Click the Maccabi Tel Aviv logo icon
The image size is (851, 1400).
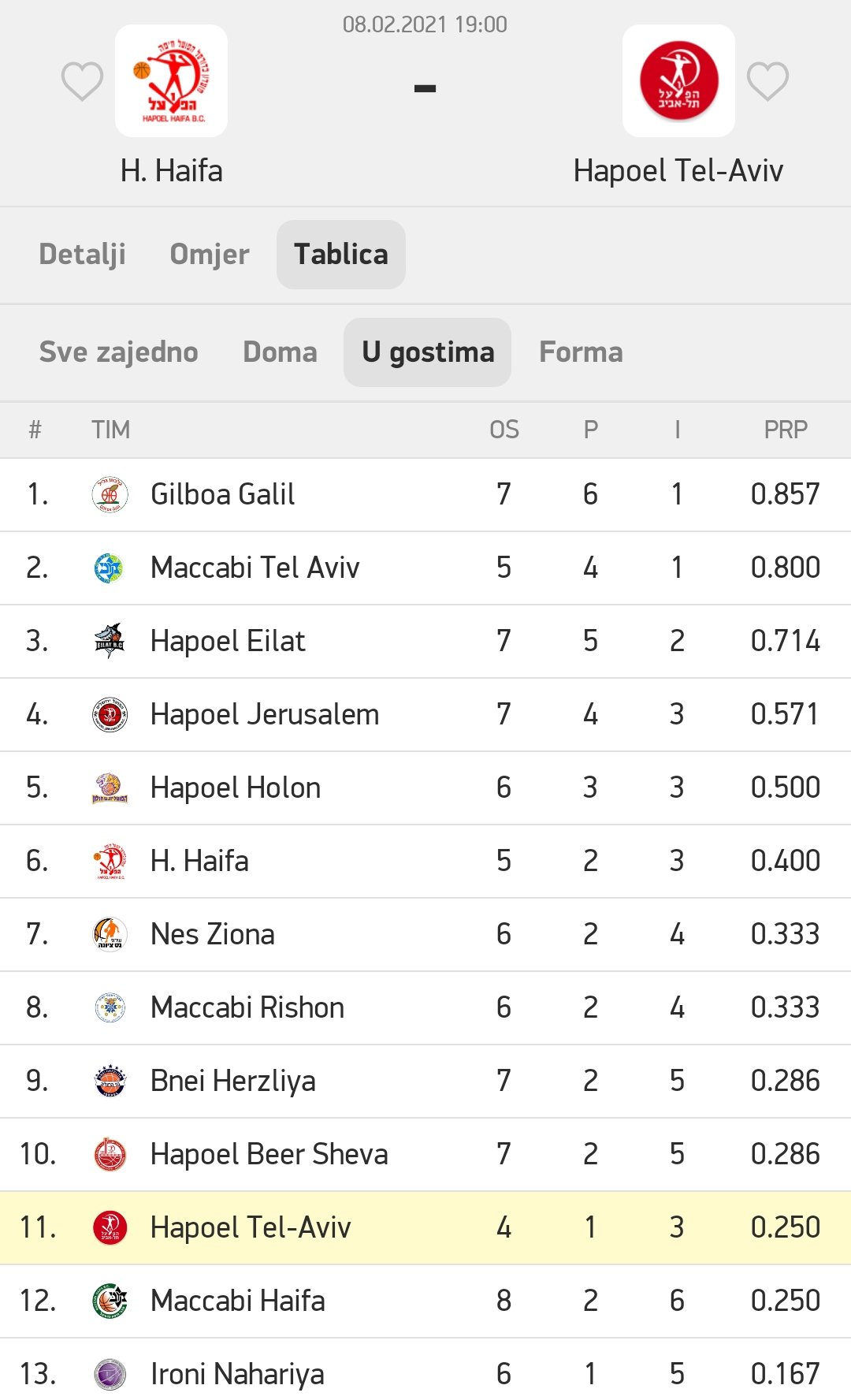point(110,568)
